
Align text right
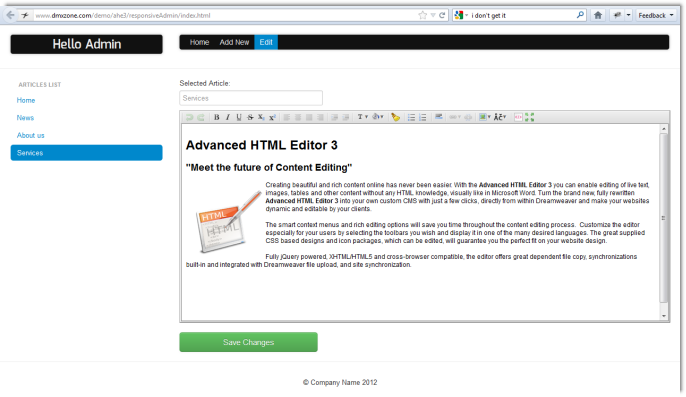click(x=320, y=117)
